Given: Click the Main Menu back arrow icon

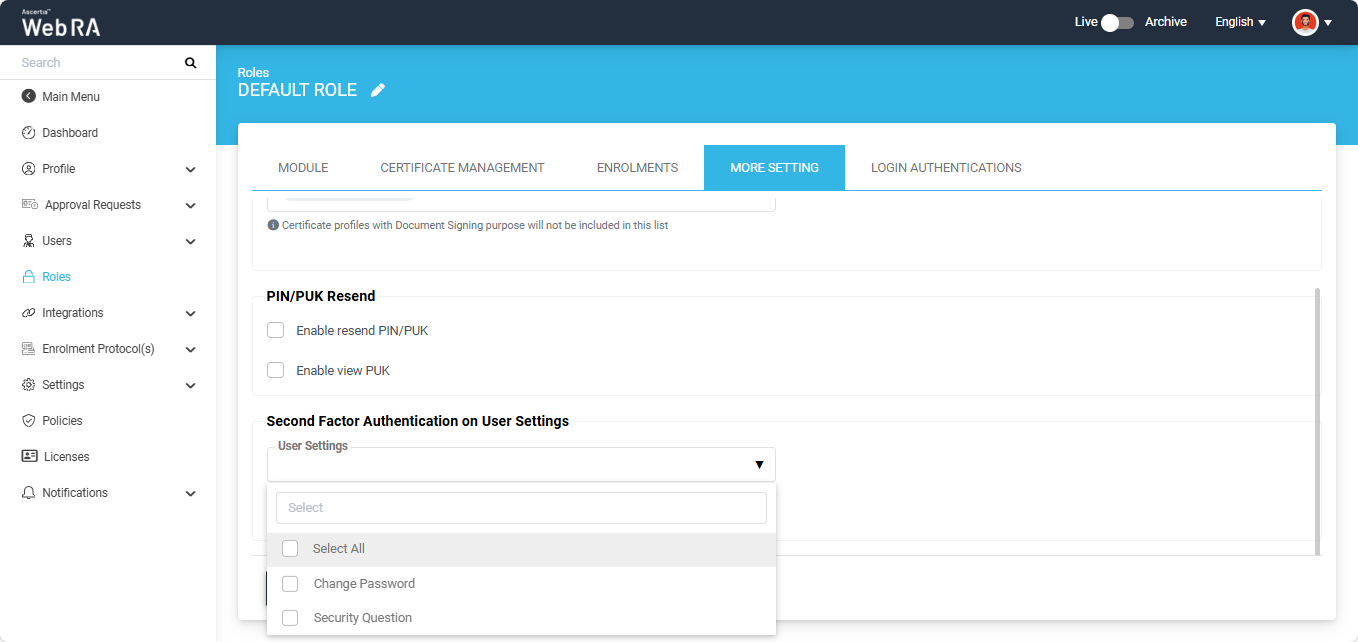Looking at the screenshot, I should coord(28,97).
